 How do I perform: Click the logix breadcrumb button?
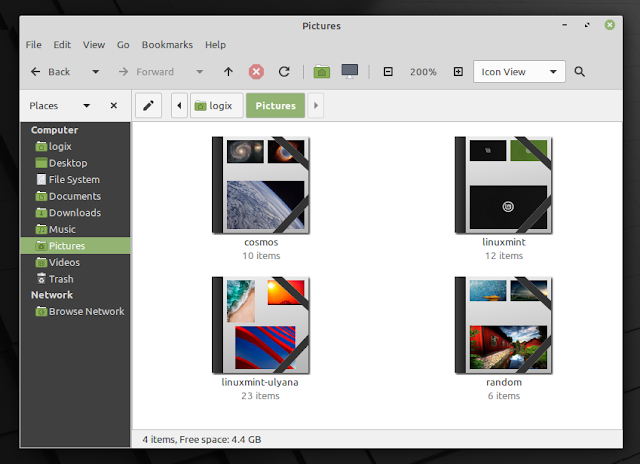point(217,106)
